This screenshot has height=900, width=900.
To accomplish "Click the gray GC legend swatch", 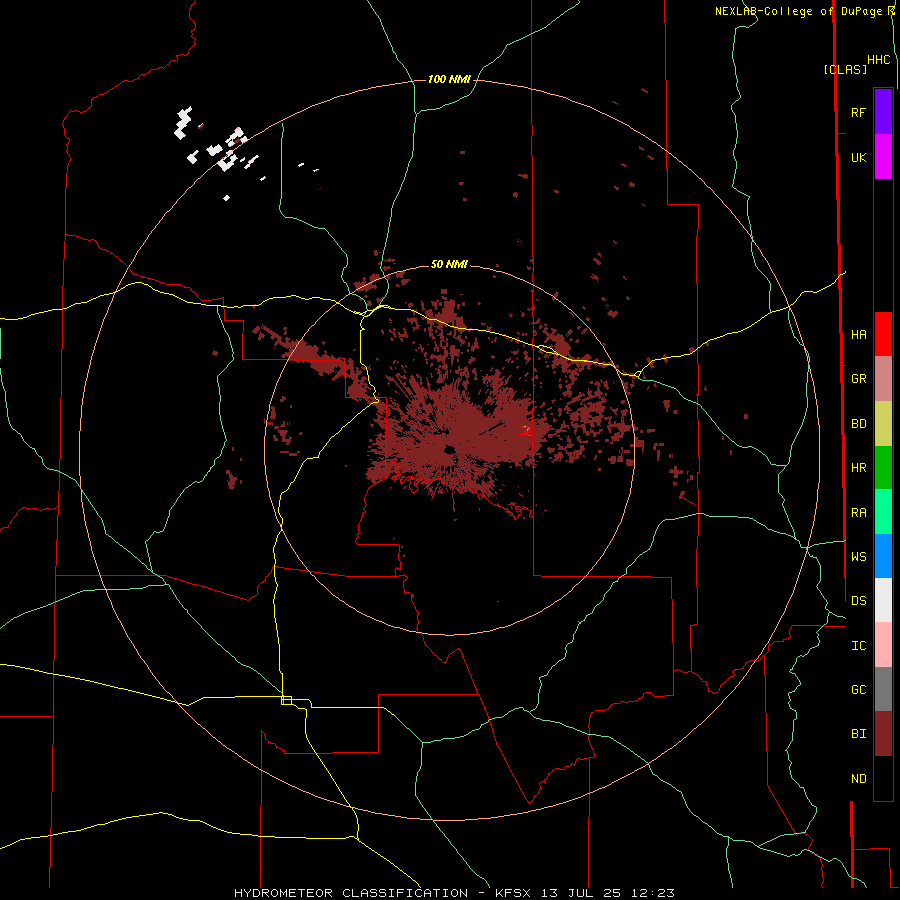I will coord(883,689).
